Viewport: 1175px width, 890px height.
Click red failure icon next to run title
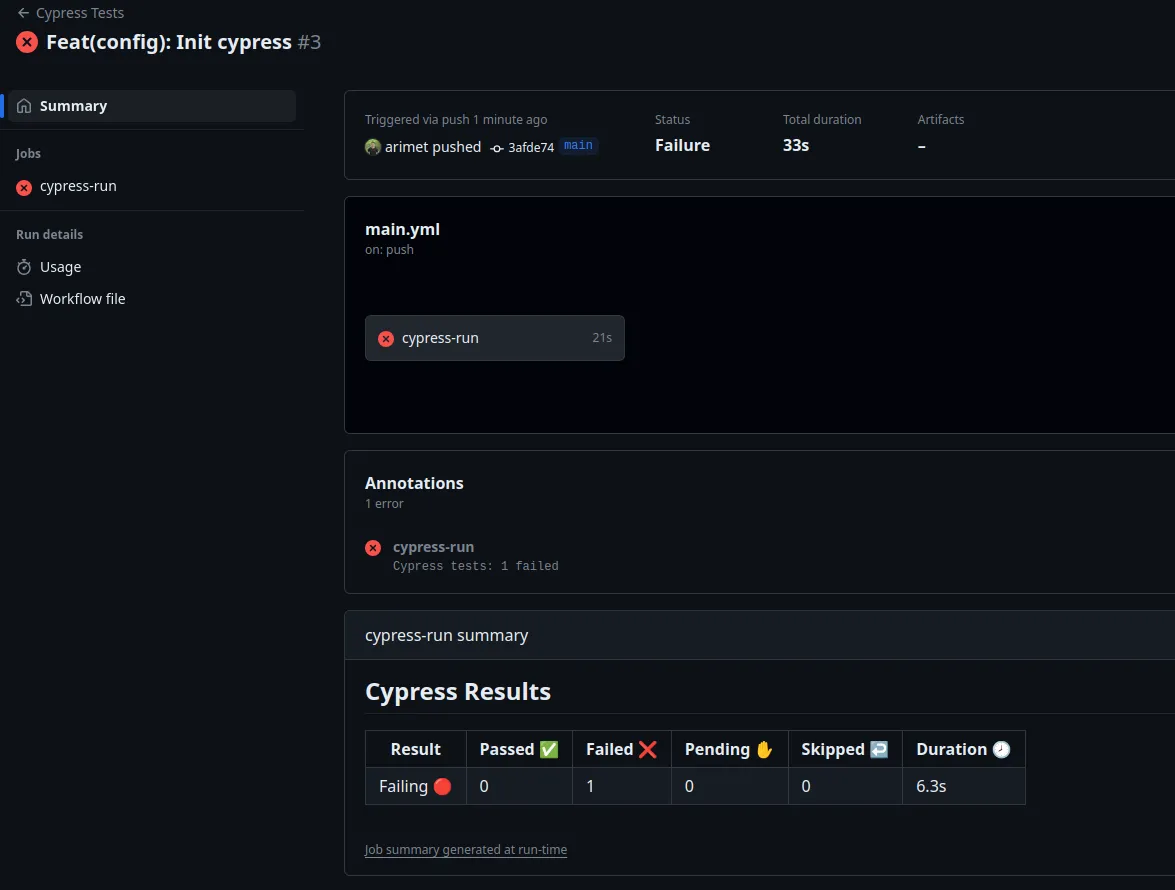tap(25, 42)
